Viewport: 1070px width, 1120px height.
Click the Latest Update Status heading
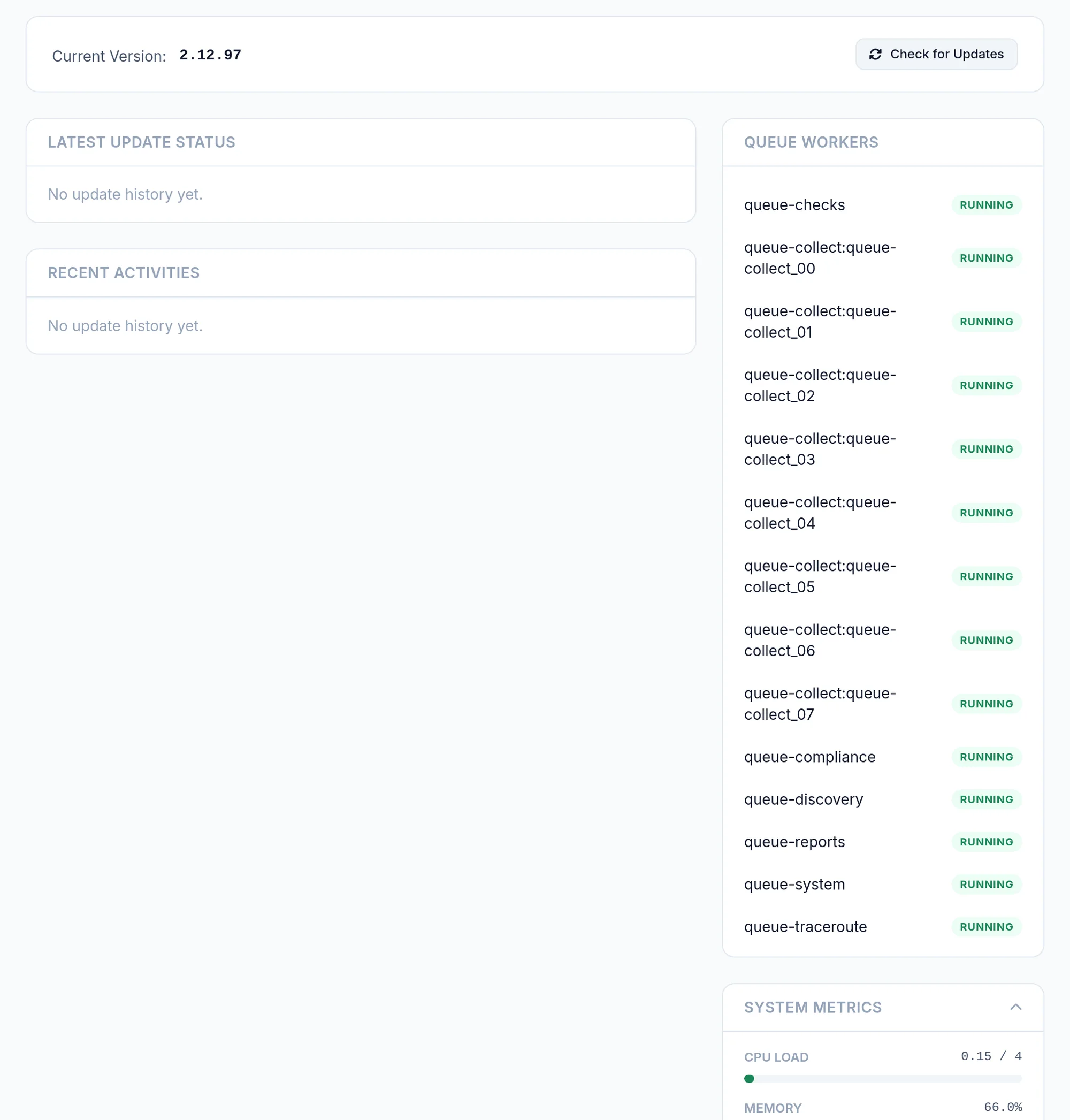click(141, 142)
